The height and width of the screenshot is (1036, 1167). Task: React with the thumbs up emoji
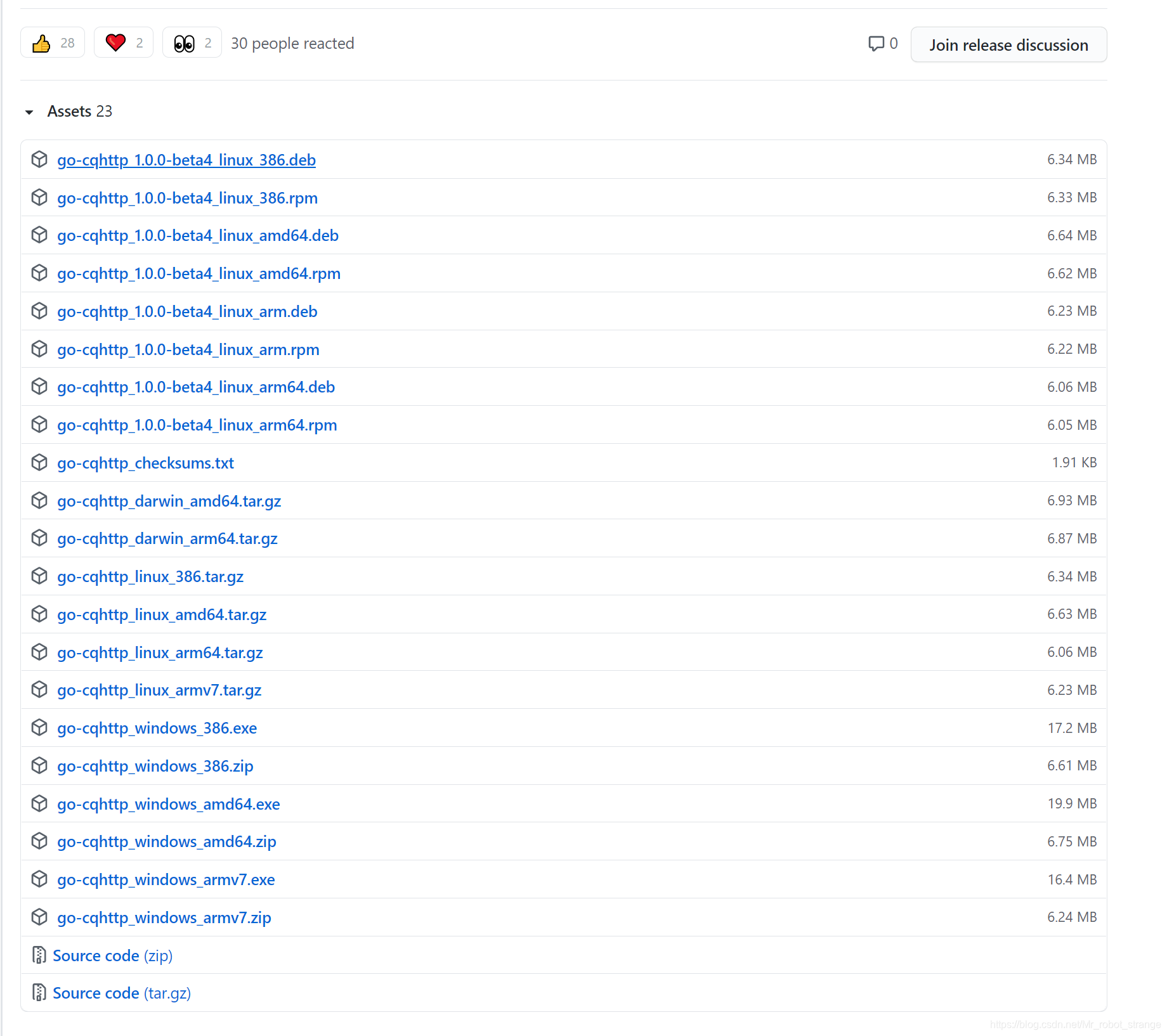point(53,42)
